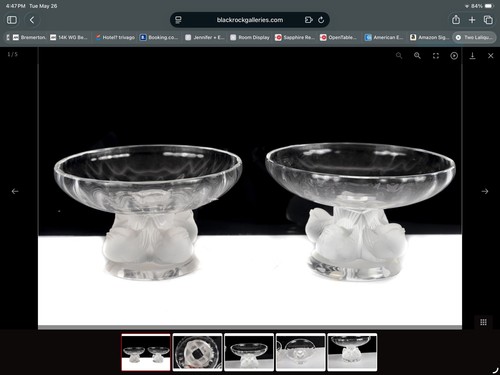Switch to the Bremerton tab
This screenshot has height=375, width=500.
29,37
